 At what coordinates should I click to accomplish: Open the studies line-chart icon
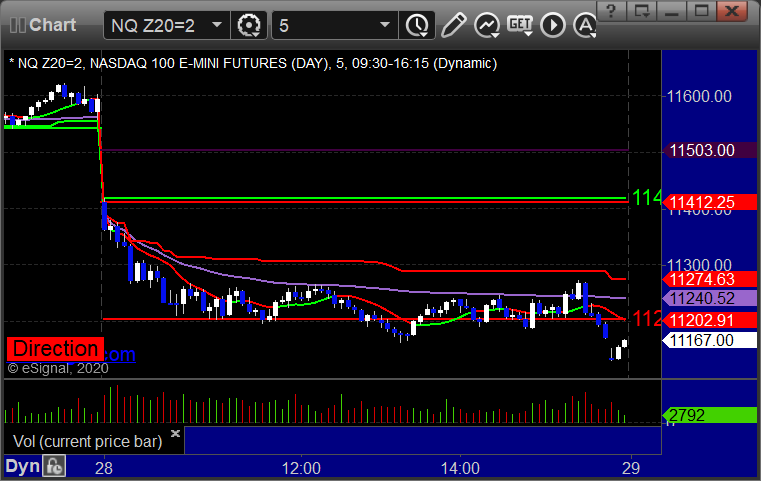[x=487, y=25]
